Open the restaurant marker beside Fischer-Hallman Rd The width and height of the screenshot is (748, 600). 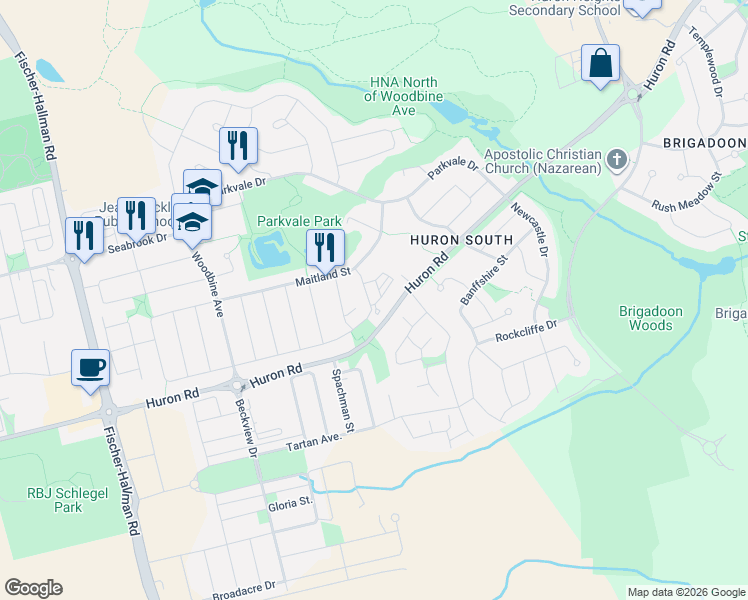[84, 239]
